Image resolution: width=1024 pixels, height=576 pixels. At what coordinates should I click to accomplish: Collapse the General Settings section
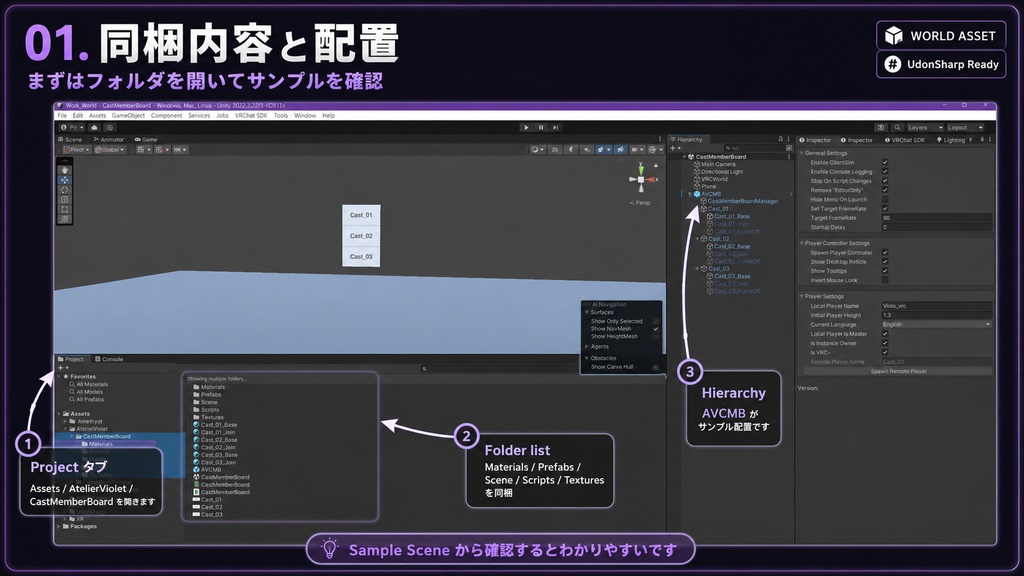click(x=802, y=153)
